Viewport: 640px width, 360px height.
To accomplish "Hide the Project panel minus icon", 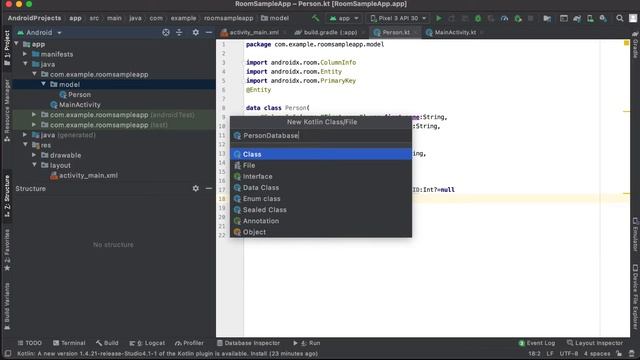I will (x=209, y=32).
